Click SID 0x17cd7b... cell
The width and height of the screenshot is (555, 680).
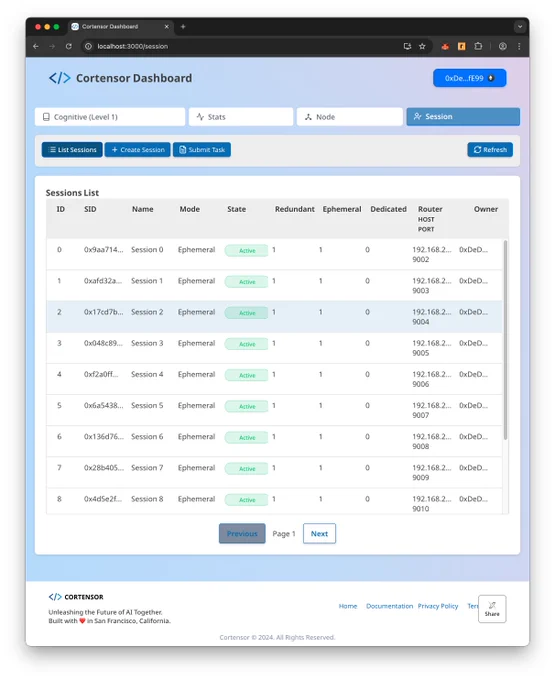coord(104,312)
